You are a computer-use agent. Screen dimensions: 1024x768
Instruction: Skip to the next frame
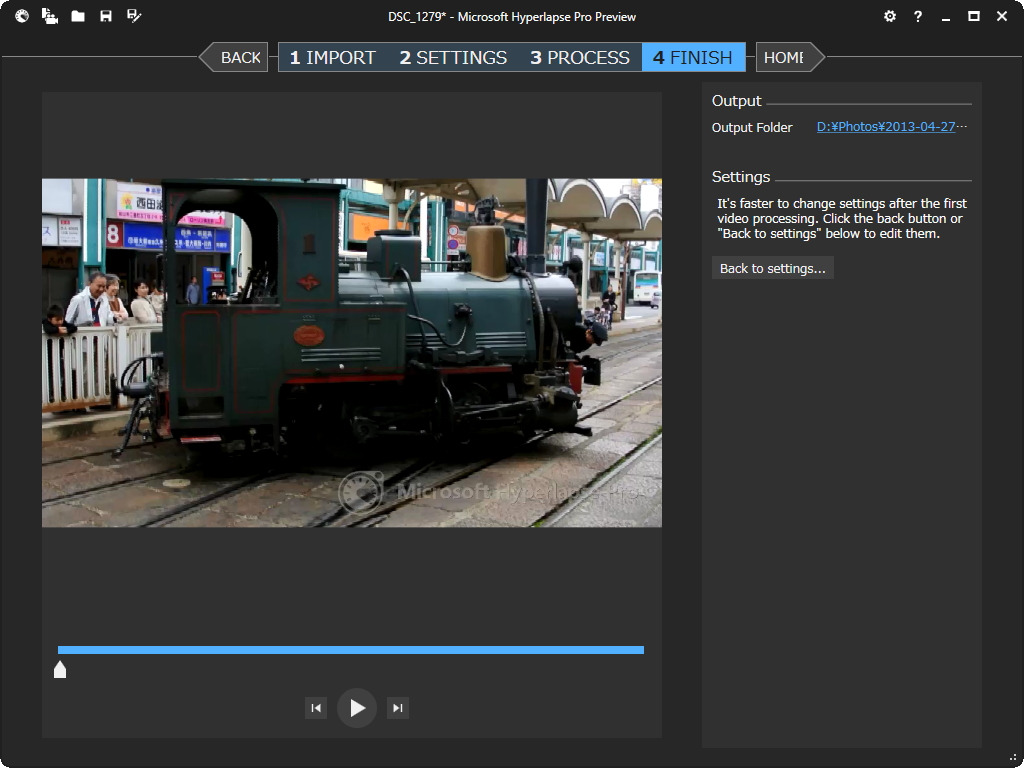tap(398, 708)
